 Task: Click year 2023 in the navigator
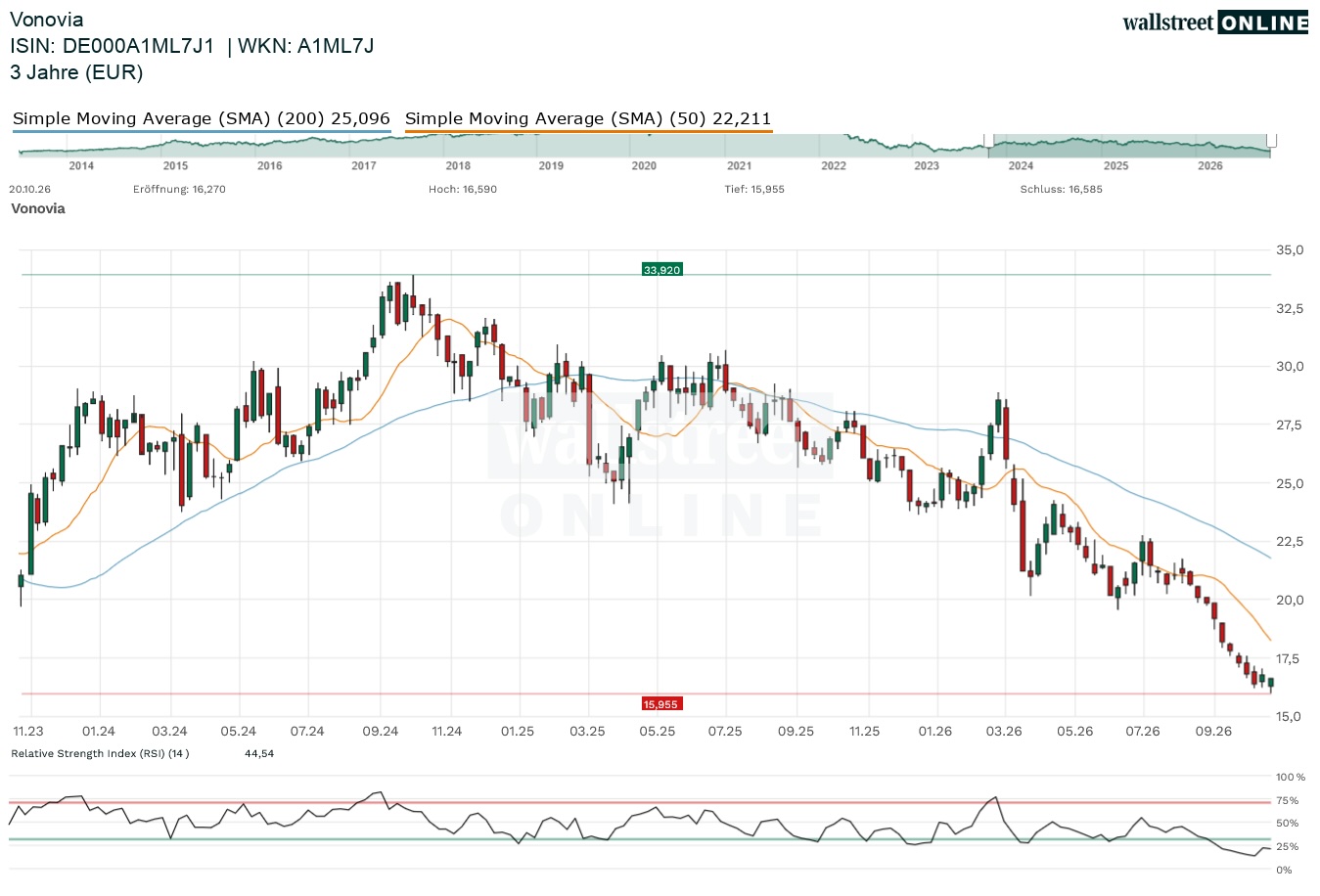click(927, 166)
